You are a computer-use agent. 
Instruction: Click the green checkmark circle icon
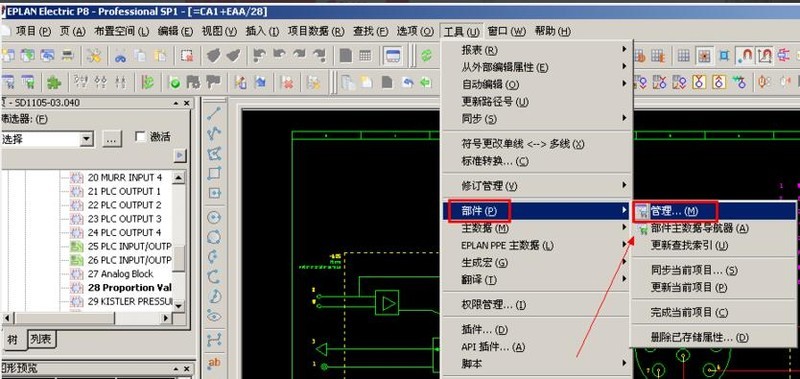click(x=175, y=82)
